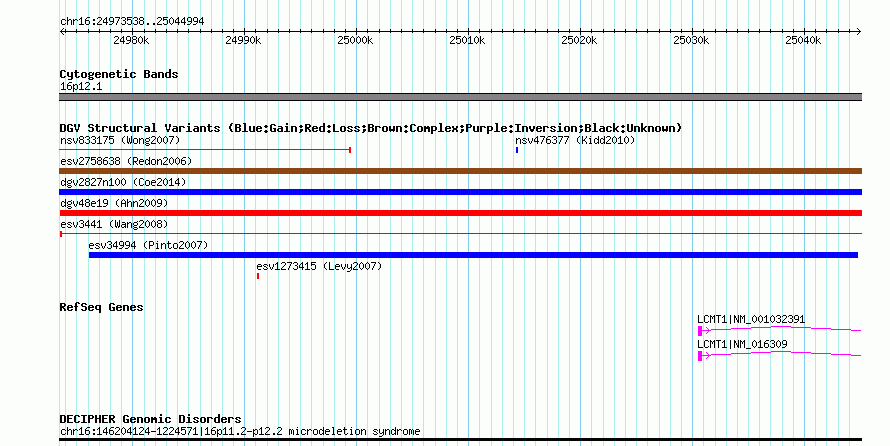Image resolution: width=890 pixels, height=446 pixels.
Task: Click the nsv833175 (Wong2007) label
Action: pos(120,140)
